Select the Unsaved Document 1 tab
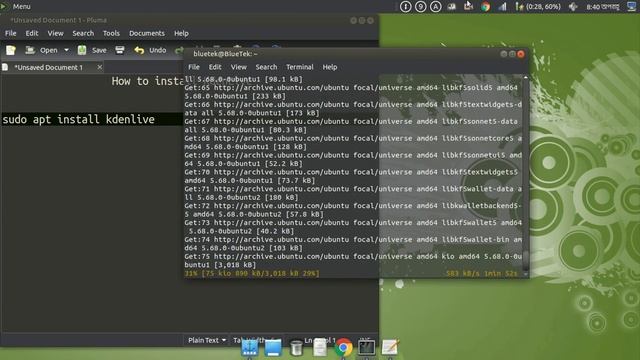The image size is (640, 360). (48, 67)
